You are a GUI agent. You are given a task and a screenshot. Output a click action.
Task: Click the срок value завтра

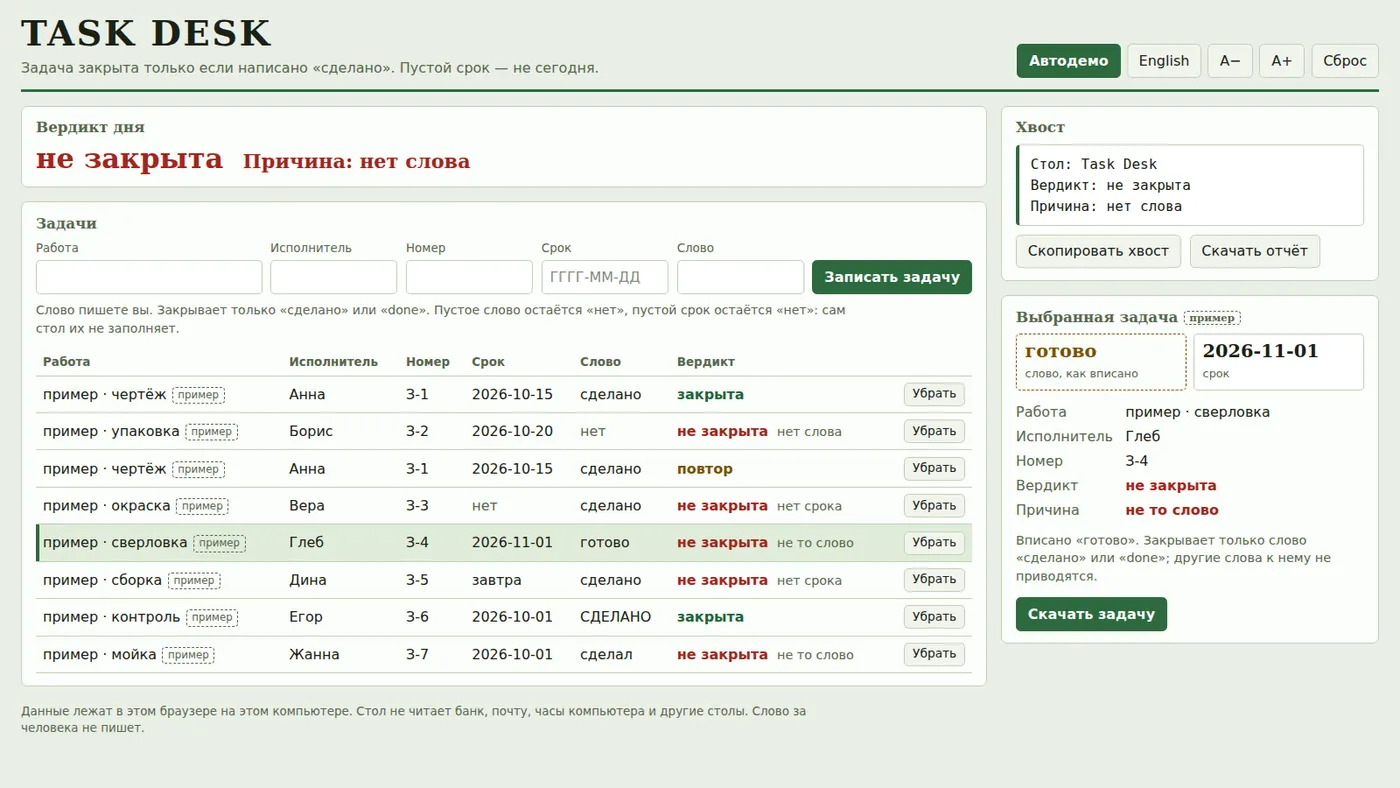click(497, 580)
